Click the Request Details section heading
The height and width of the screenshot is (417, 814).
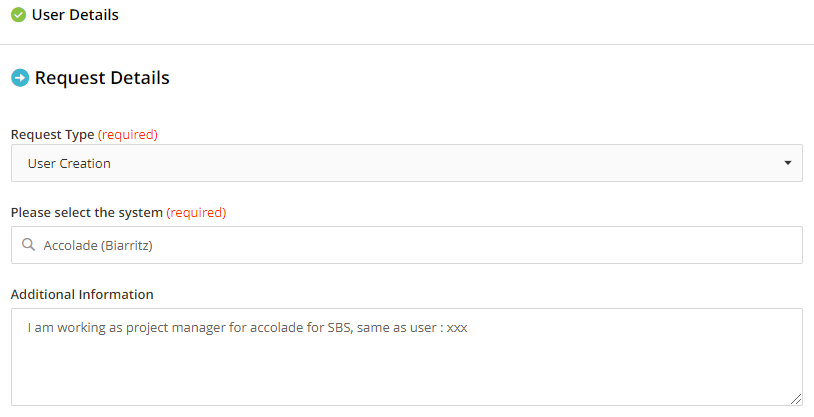click(102, 78)
